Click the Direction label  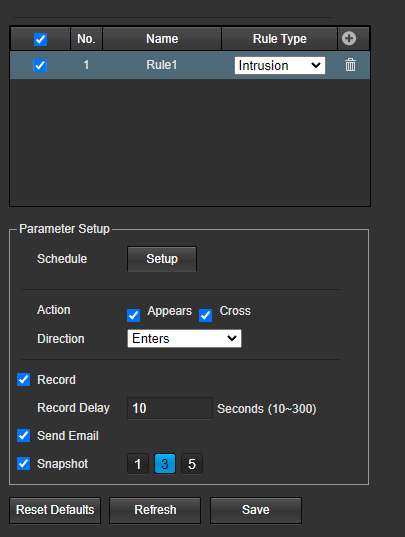tap(61, 339)
